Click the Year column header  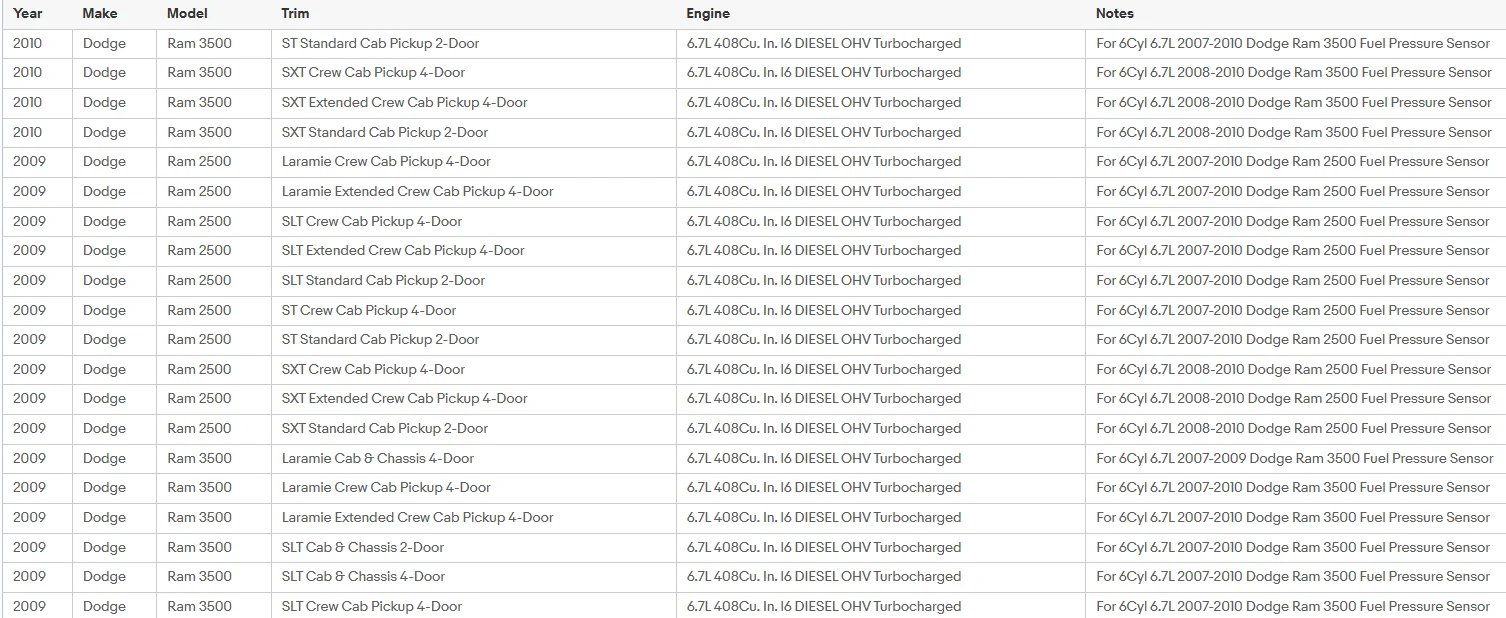pyautogui.click(x=28, y=14)
